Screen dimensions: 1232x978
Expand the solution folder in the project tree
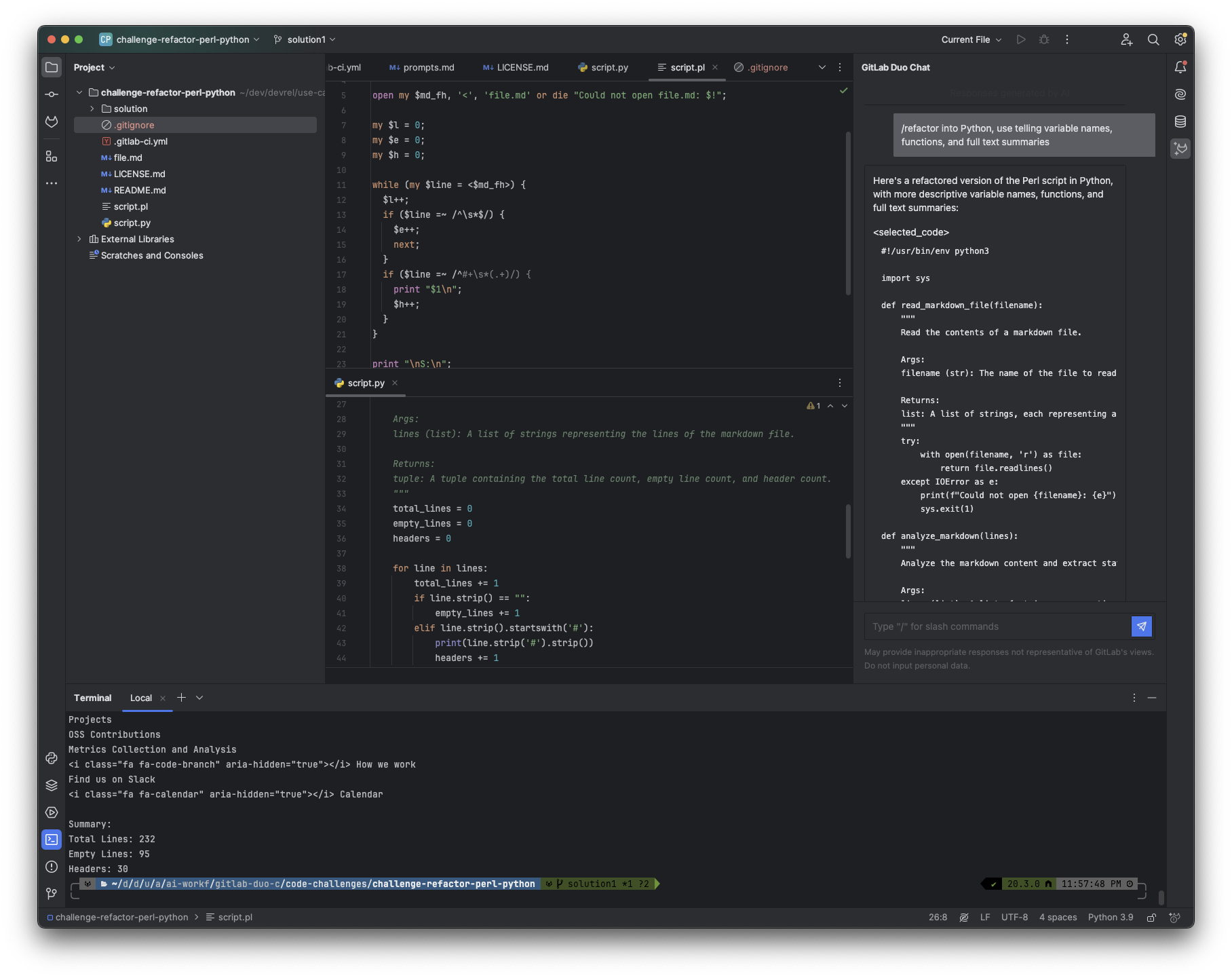coord(92,109)
